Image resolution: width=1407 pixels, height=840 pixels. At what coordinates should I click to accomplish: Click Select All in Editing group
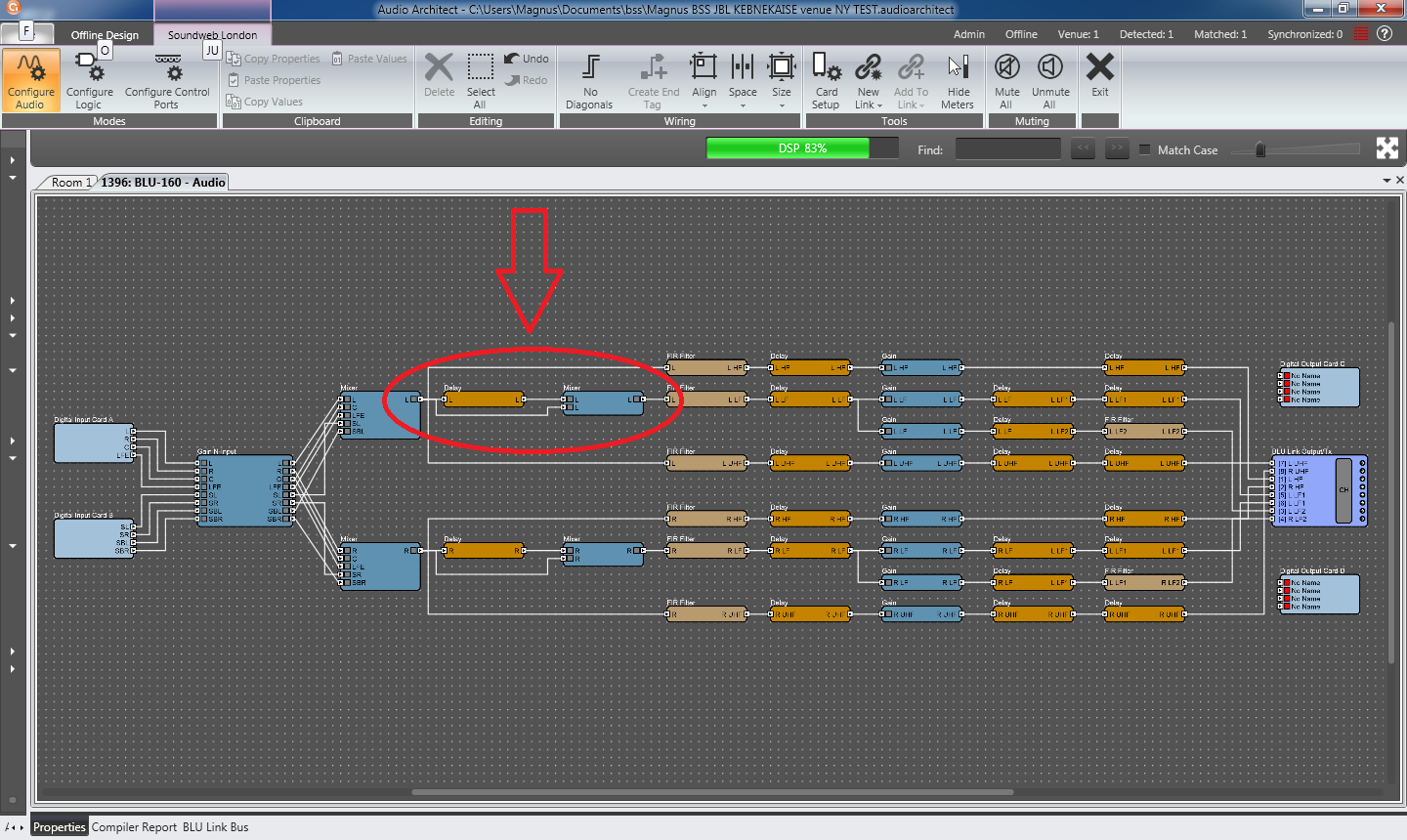coord(480,80)
